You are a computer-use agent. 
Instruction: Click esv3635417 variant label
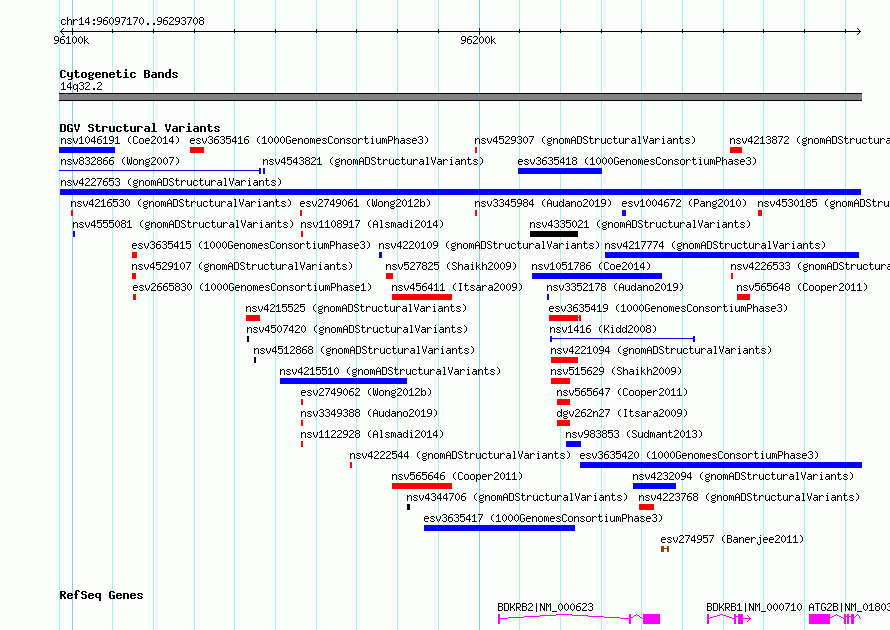pyautogui.click(x=543, y=518)
